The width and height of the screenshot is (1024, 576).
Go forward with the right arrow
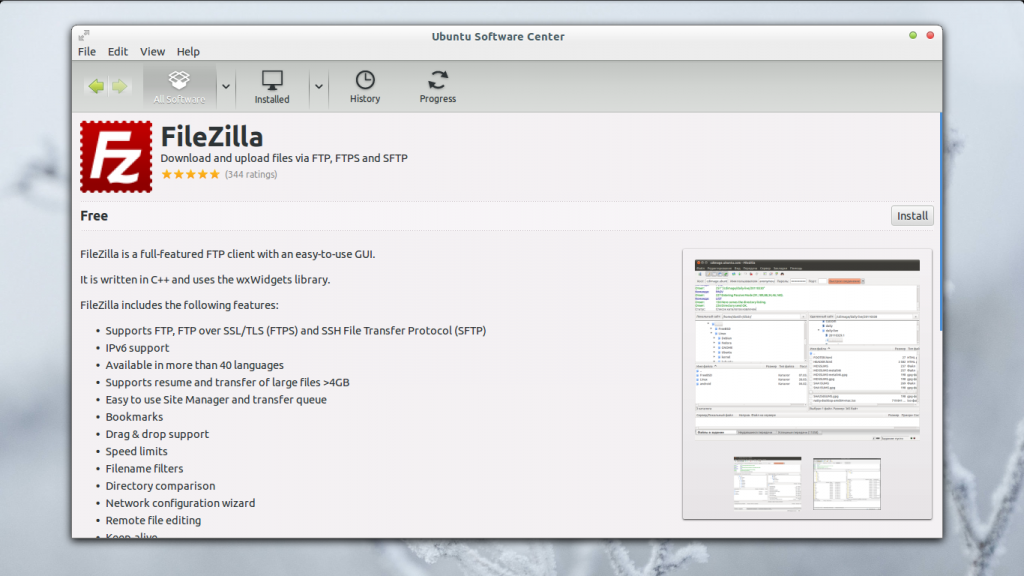click(120, 87)
